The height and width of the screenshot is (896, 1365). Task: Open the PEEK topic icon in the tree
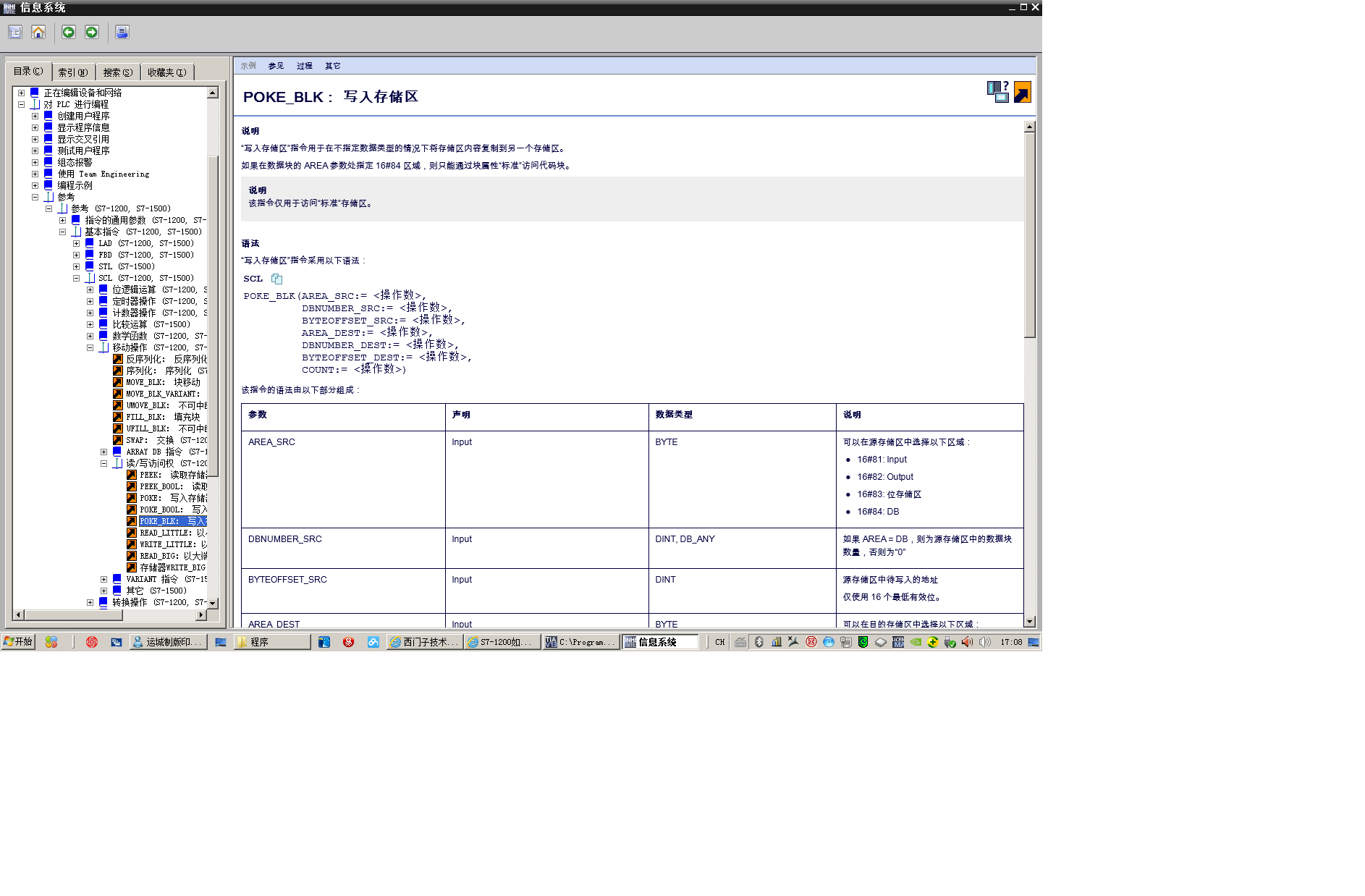click(132, 475)
